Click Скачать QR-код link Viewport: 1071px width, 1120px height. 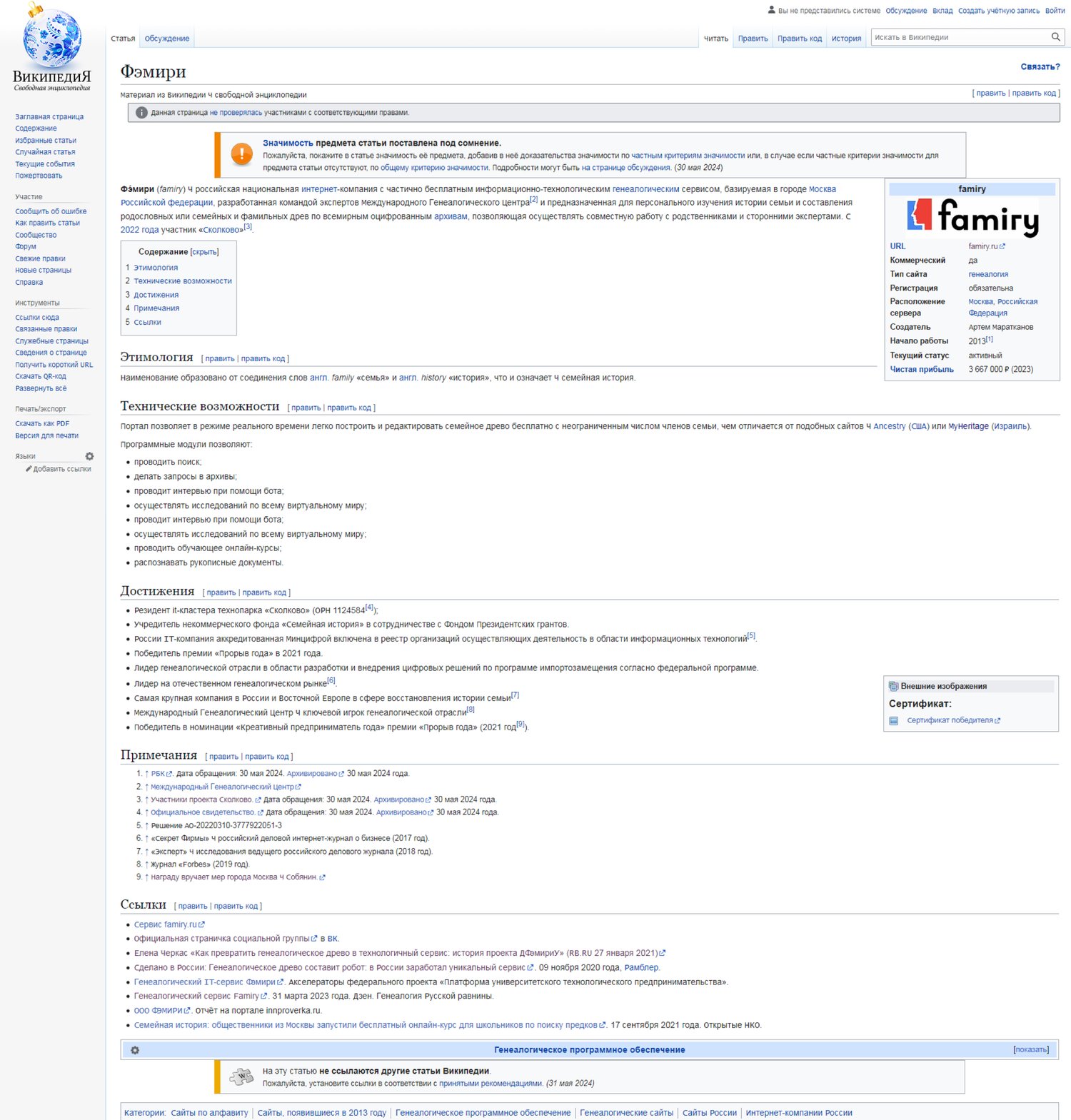[41, 376]
